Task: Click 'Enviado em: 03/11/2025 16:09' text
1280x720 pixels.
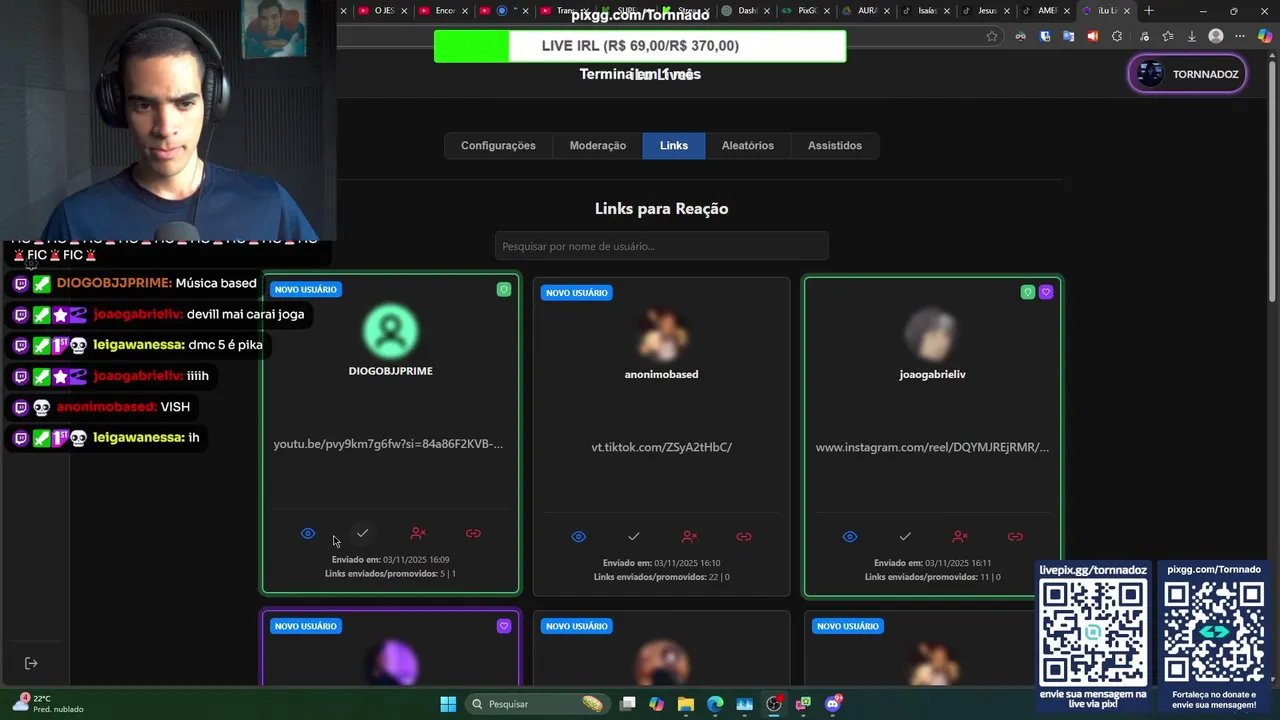Action: pos(390,560)
